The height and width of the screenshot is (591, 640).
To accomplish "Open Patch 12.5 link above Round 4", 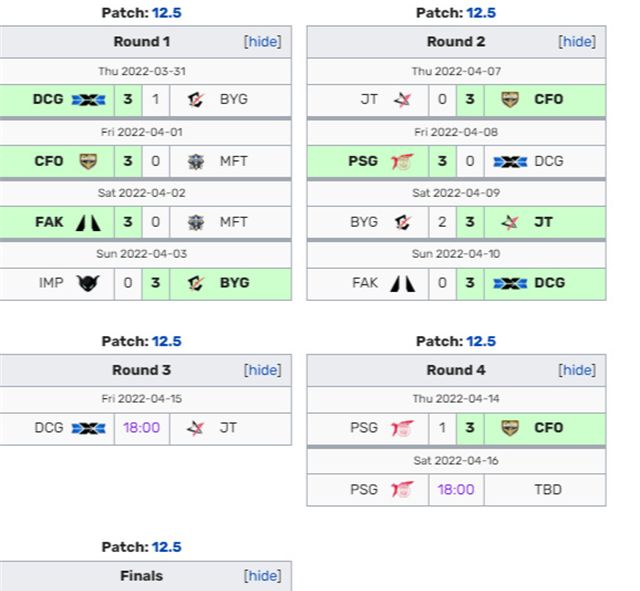I will click(481, 342).
